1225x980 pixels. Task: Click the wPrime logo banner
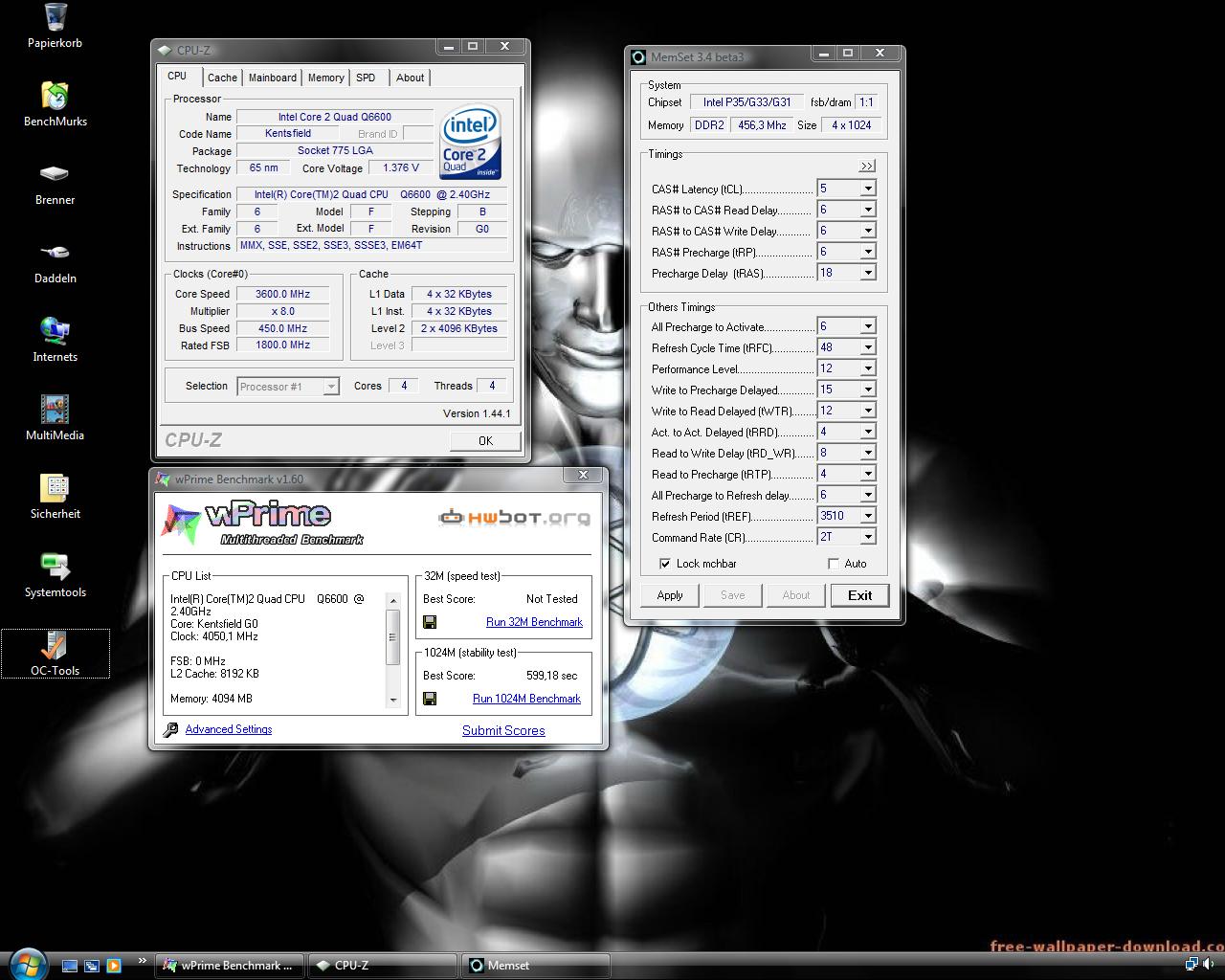(260, 523)
